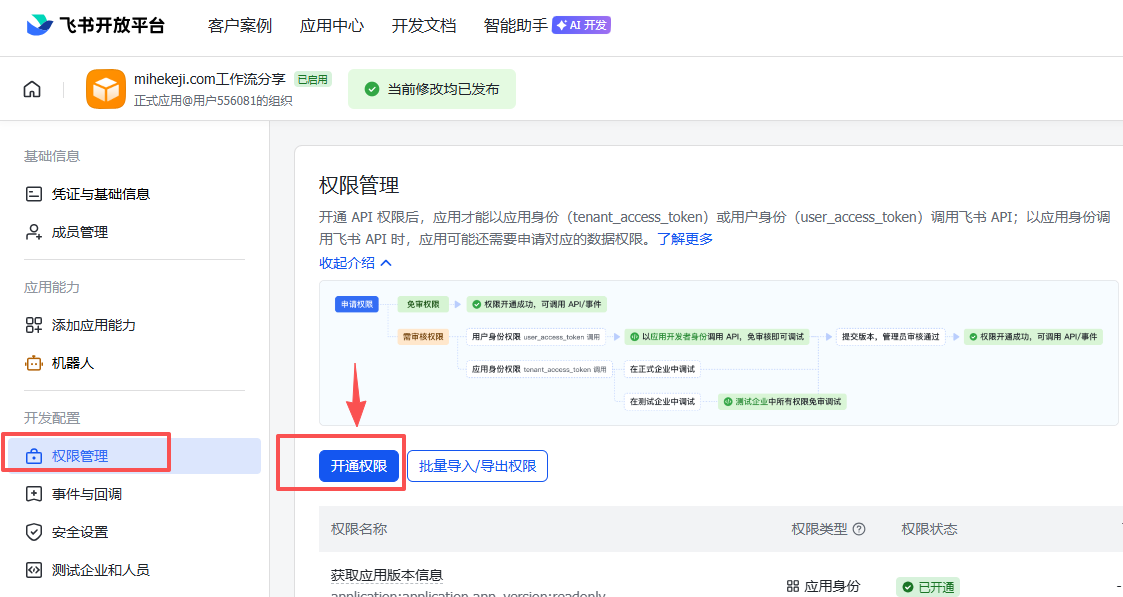Click the Feishu Open Platform logo
This screenshot has height=597, width=1123.
pos(95,26)
